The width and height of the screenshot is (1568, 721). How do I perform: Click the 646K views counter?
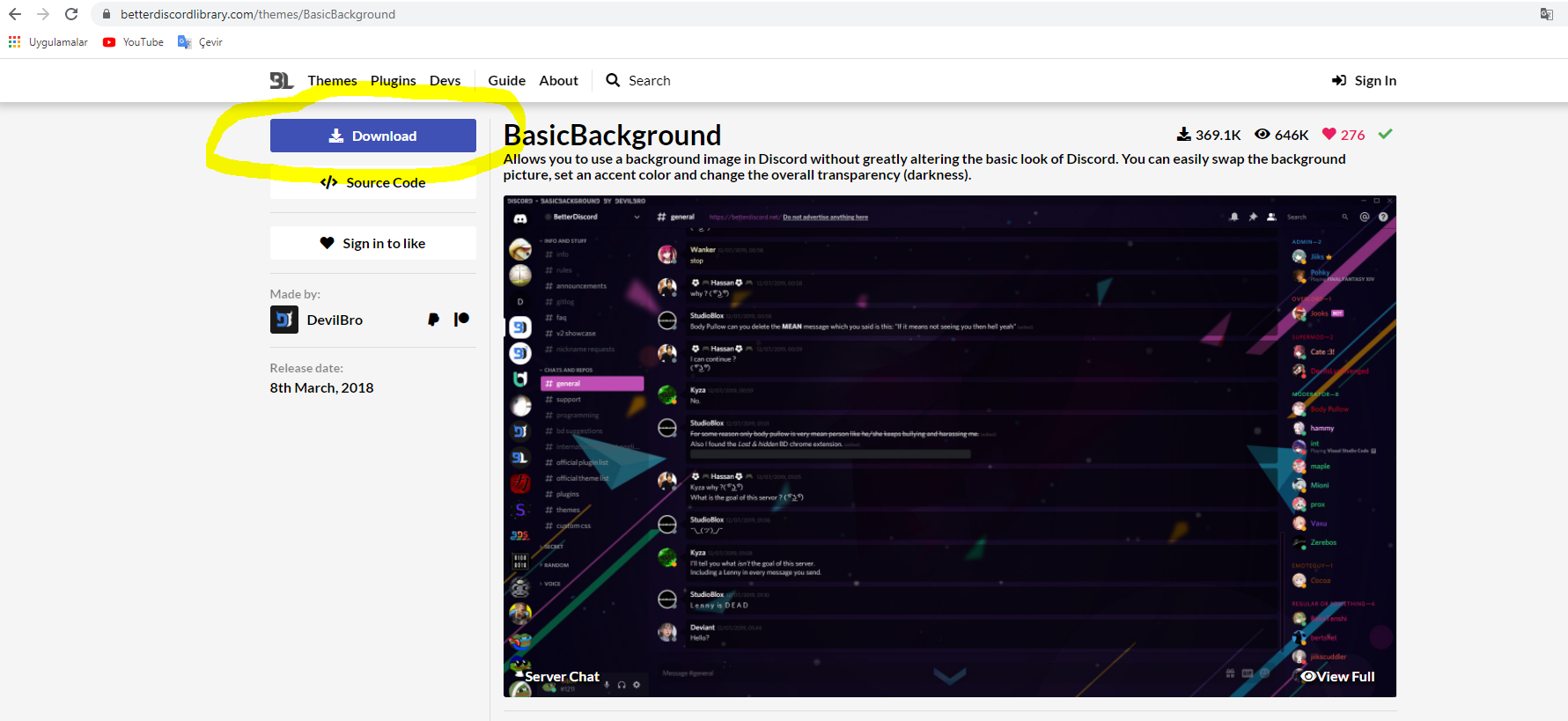[1281, 135]
